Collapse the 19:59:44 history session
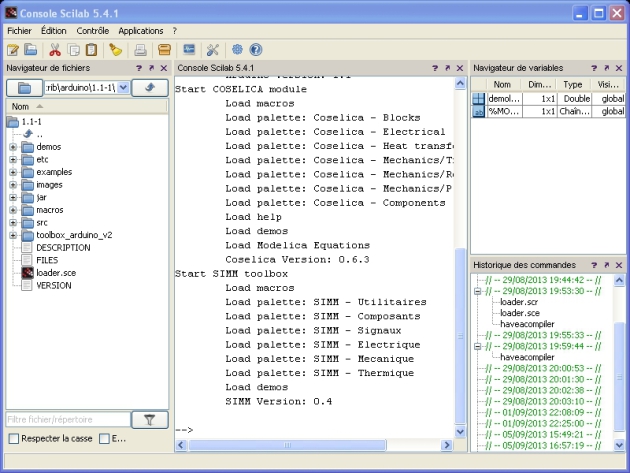 click(477, 346)
